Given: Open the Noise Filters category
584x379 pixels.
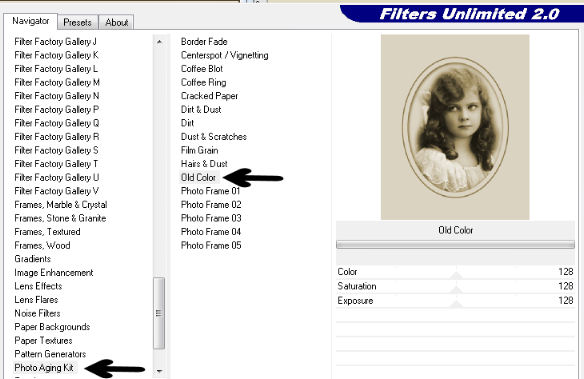Looking at the screenshot, I should (x=37, y=313).
